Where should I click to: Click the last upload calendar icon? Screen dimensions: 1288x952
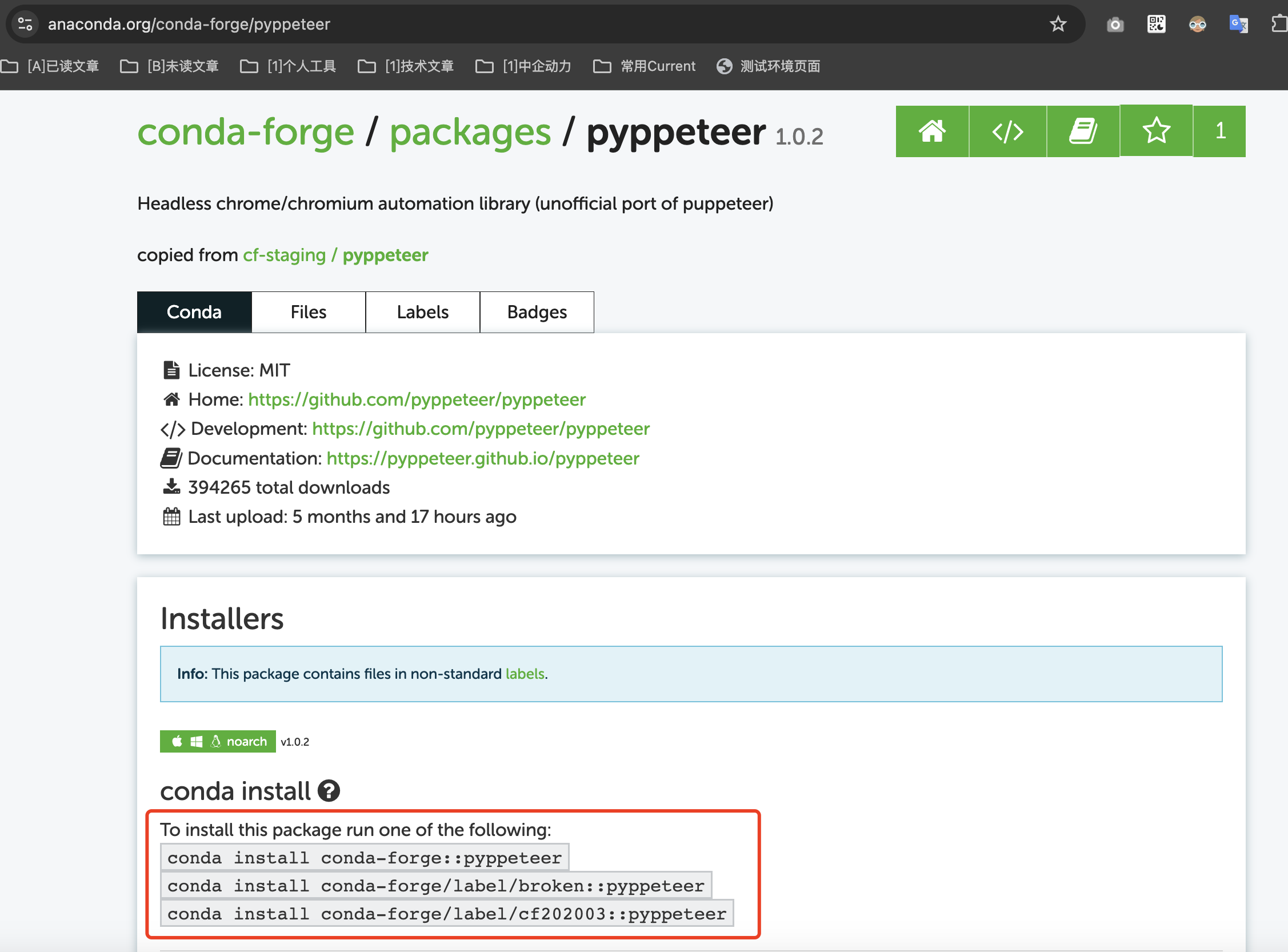[171, 517]
